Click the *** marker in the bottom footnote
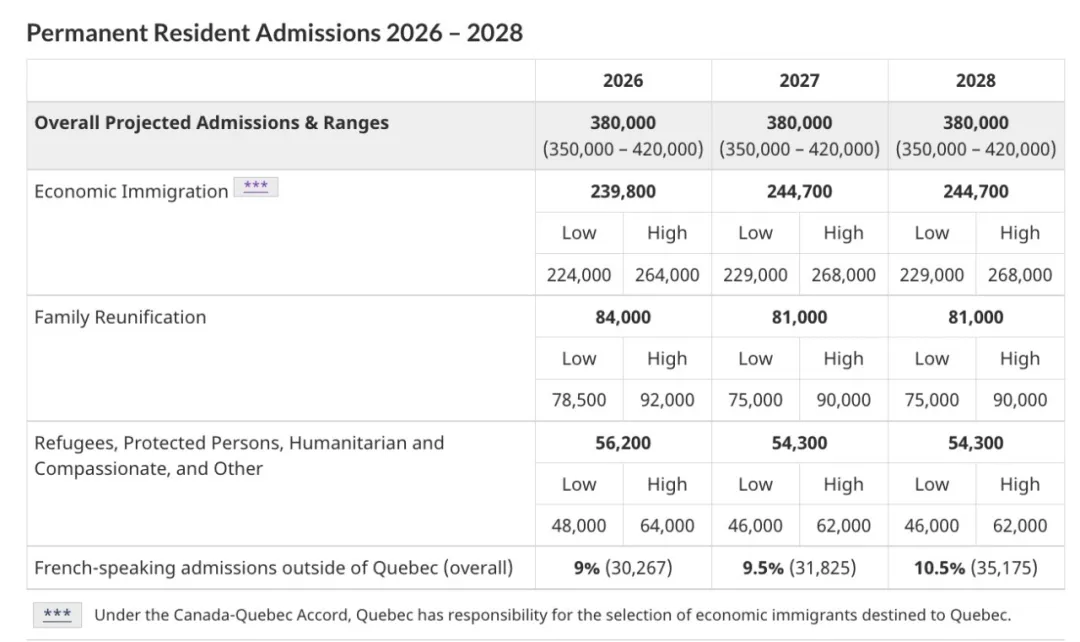 tap(57, 614)
